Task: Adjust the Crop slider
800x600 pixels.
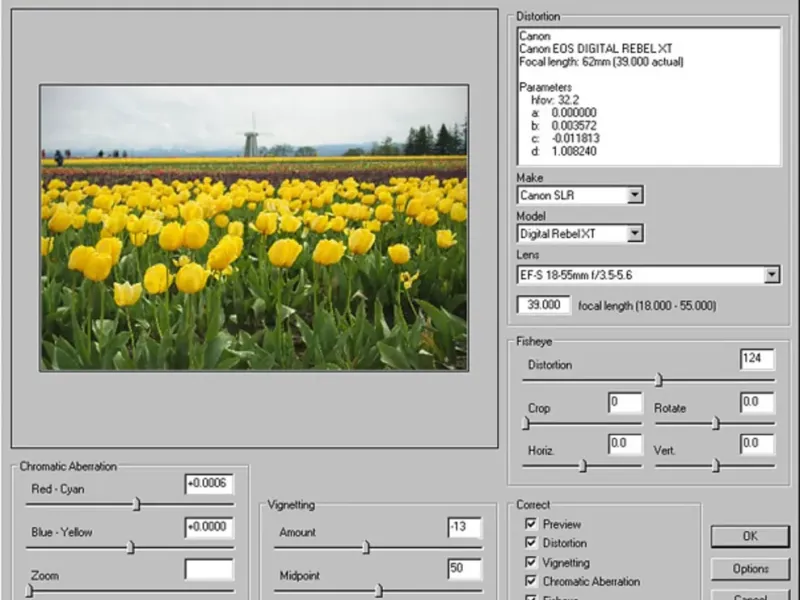Action: [526, 423]
